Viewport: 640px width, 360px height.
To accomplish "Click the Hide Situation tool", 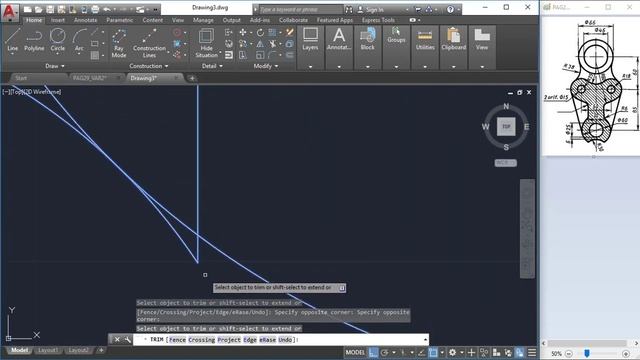I will click(206, 43).
